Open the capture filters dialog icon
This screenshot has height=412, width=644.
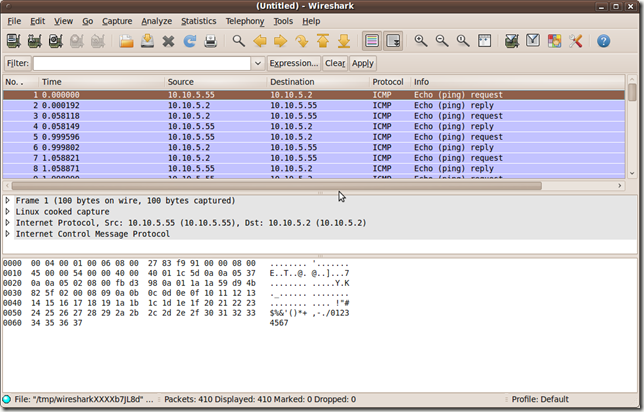512,41
